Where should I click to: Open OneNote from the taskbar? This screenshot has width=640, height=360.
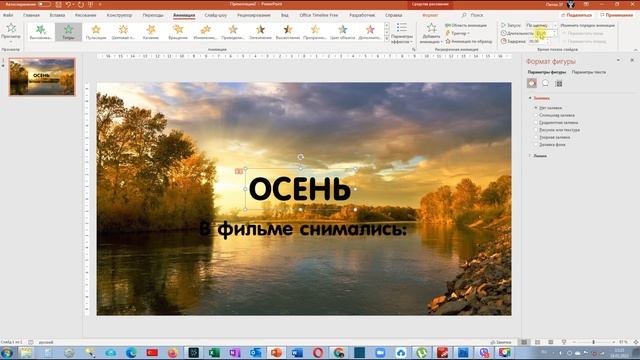235,353
